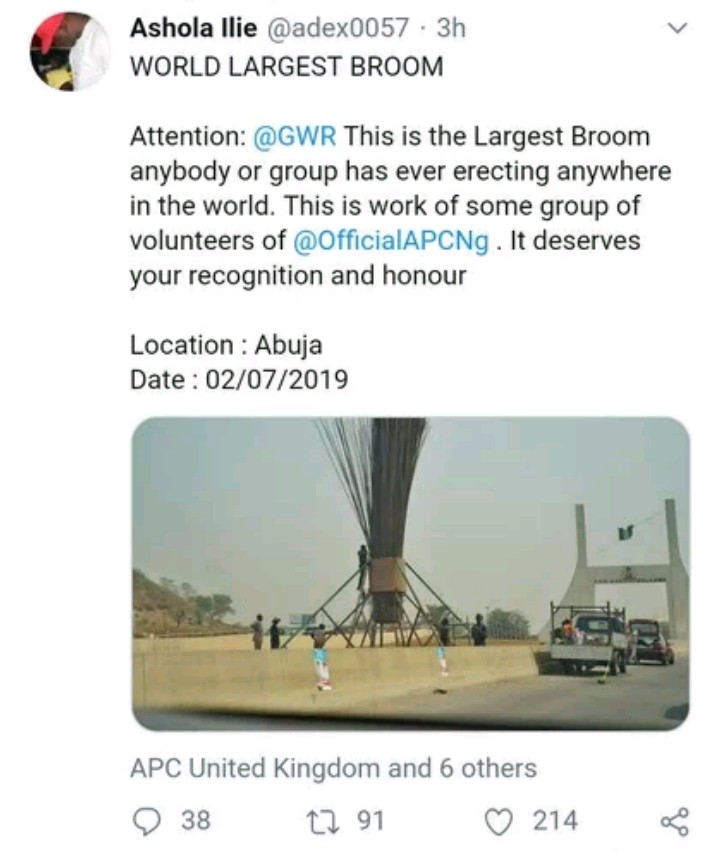Click the like count 214
The height and width of the screenshot is (852, 720).
(554, 821)
